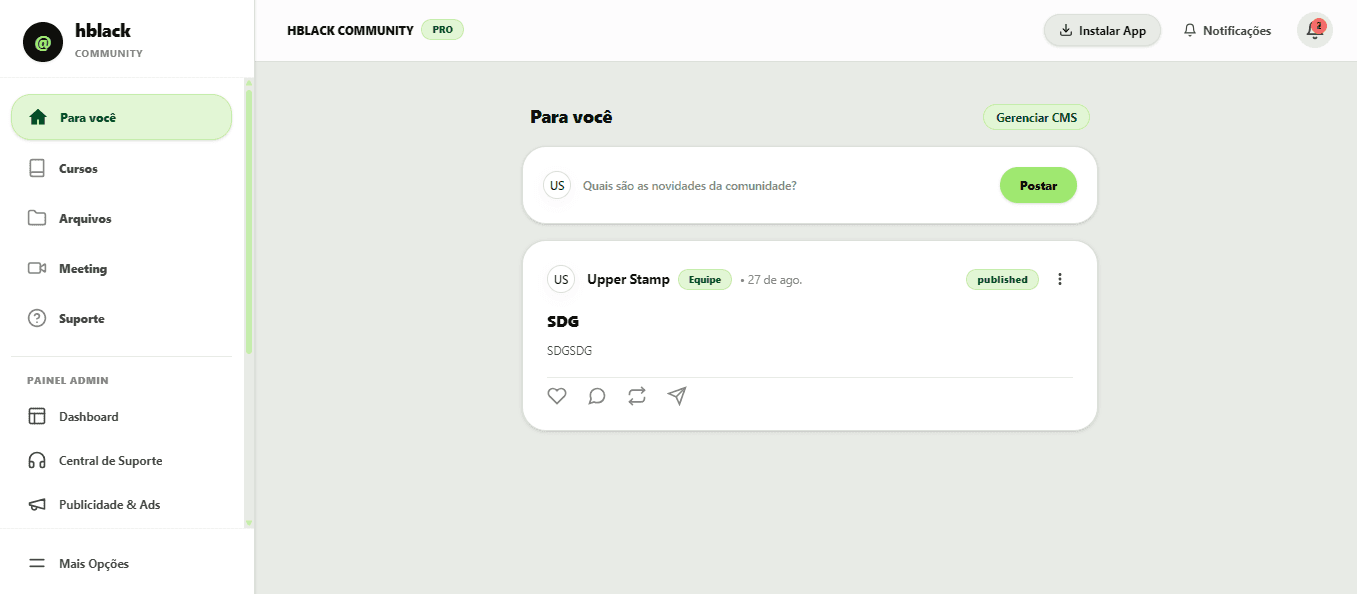The width and height of the screenshot is (1357, 594).
Task: Click the hblack community logo avatar
Action: pos(43,42)
